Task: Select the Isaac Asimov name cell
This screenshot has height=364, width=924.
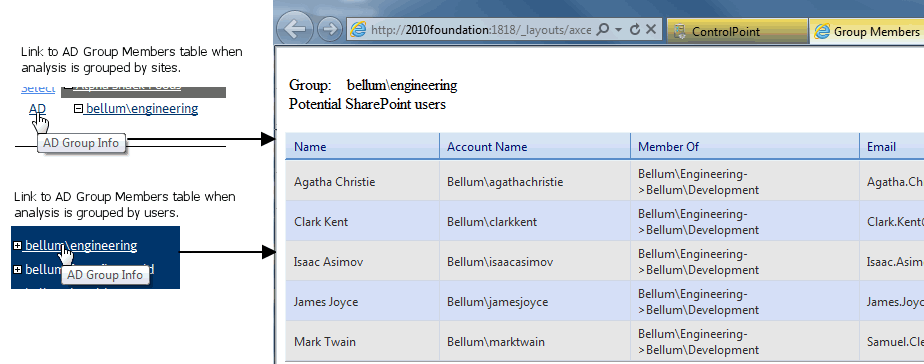Action: pyautogui.click(x=362, y=262)
